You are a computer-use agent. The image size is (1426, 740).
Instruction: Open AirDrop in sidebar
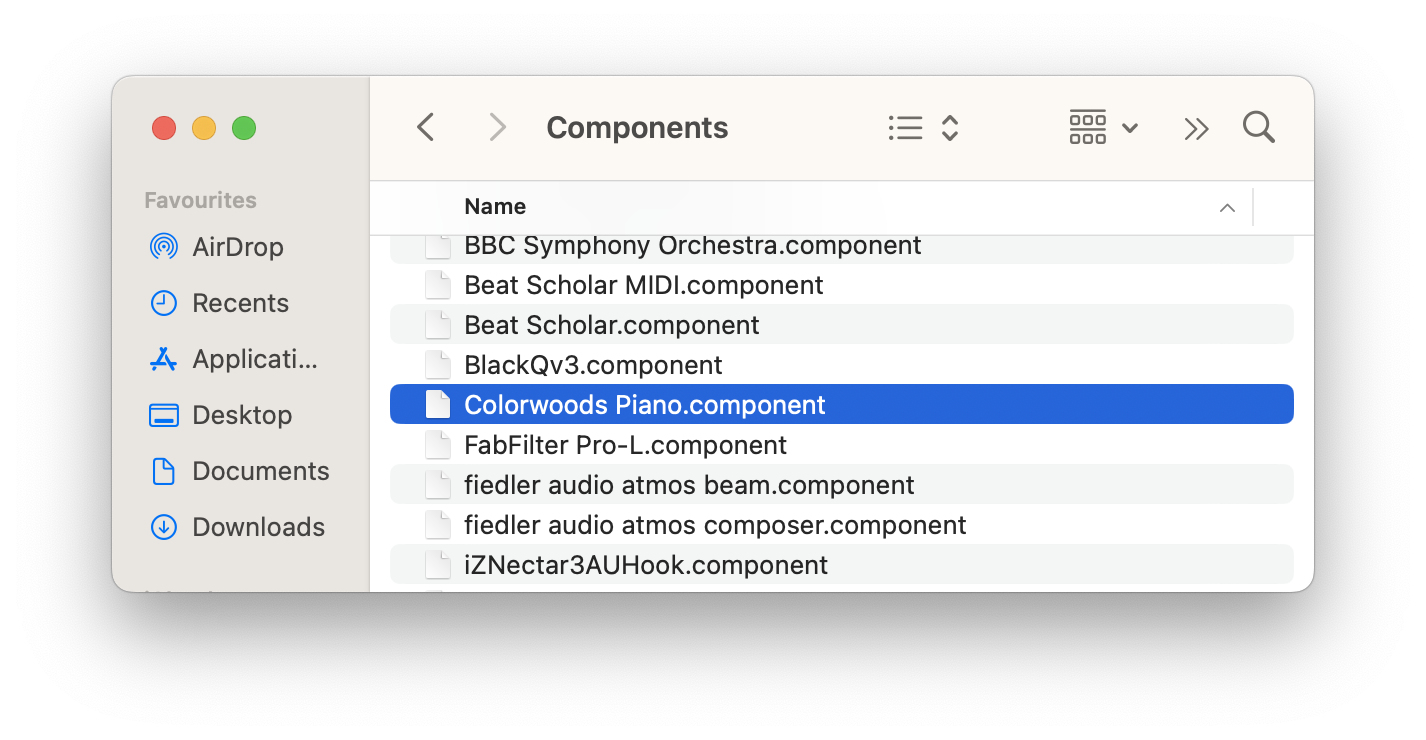coord(237,247)
